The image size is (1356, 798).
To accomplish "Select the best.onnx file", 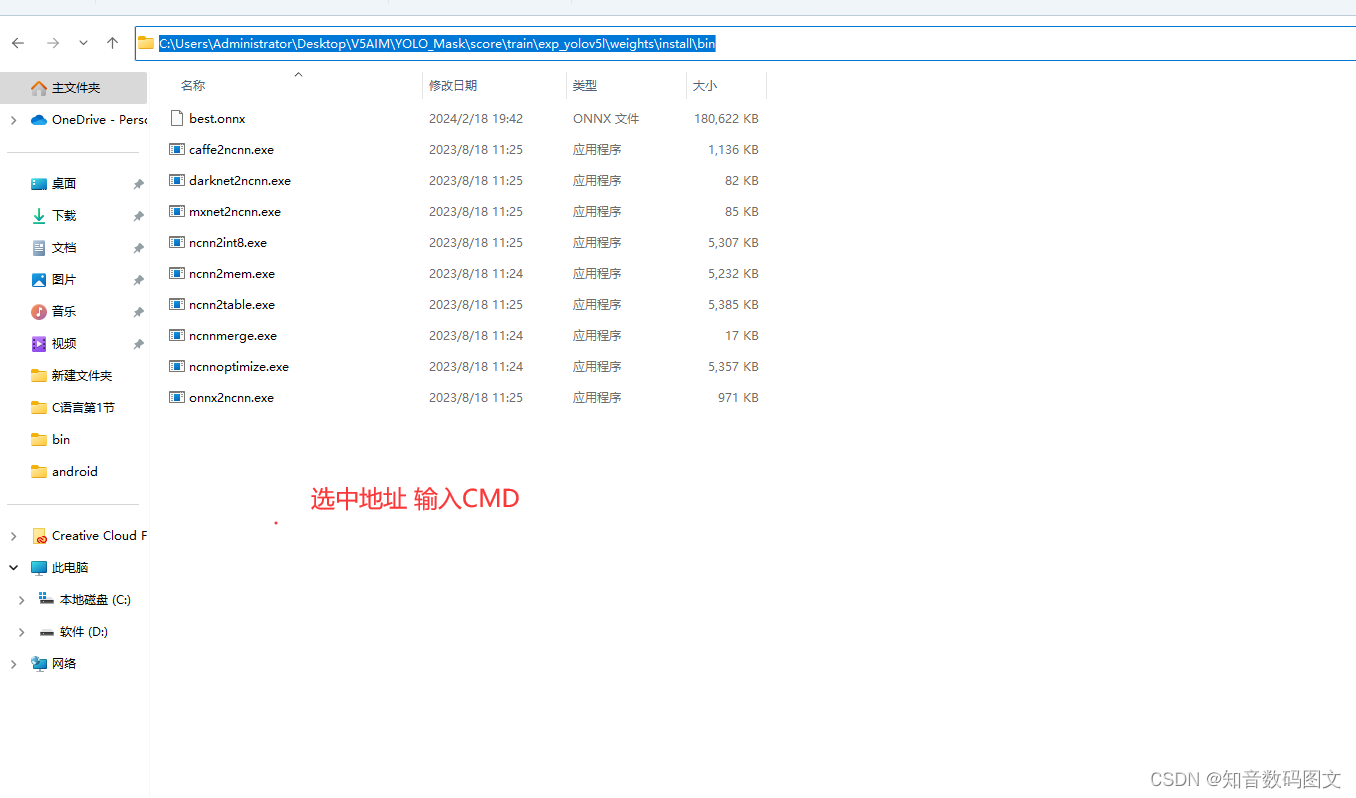I will point(216,118).
